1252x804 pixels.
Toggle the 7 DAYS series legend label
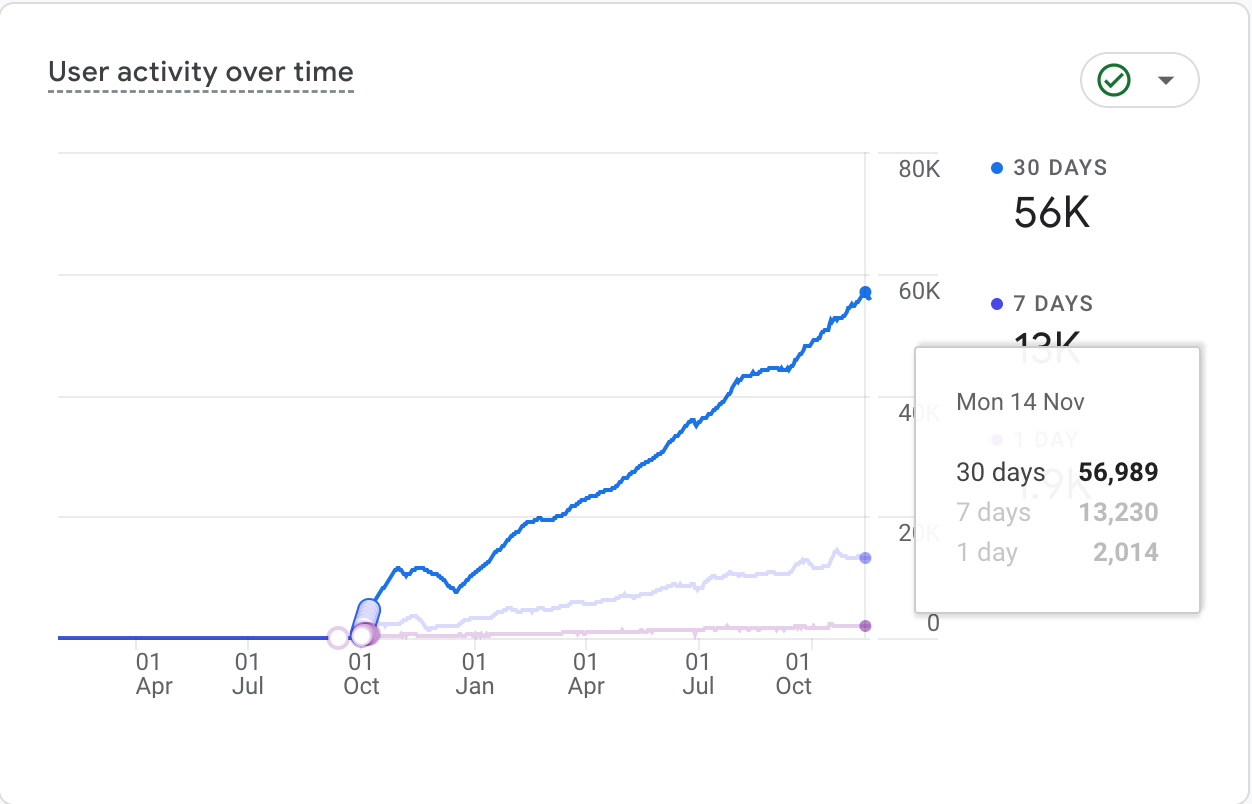tap(1053, 304)
